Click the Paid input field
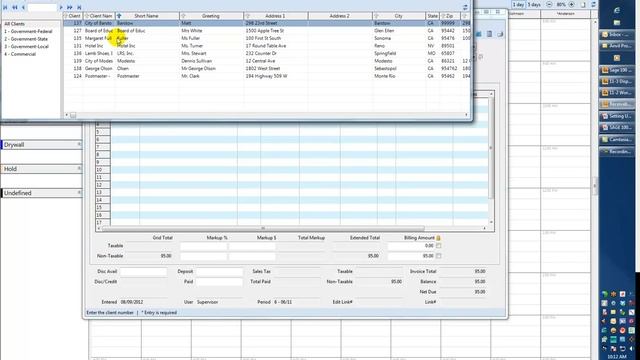Screen dimensions: 640x360 [x=219, y=282]
